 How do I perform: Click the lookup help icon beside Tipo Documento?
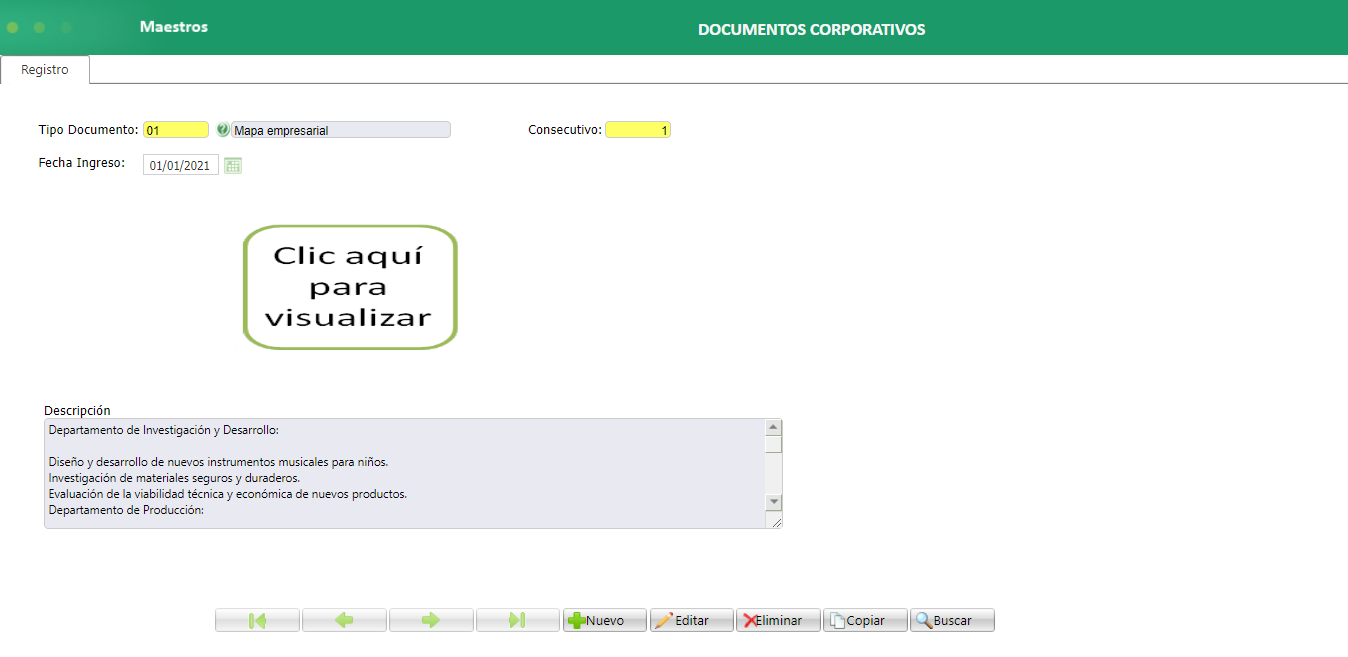pos(222,129)
